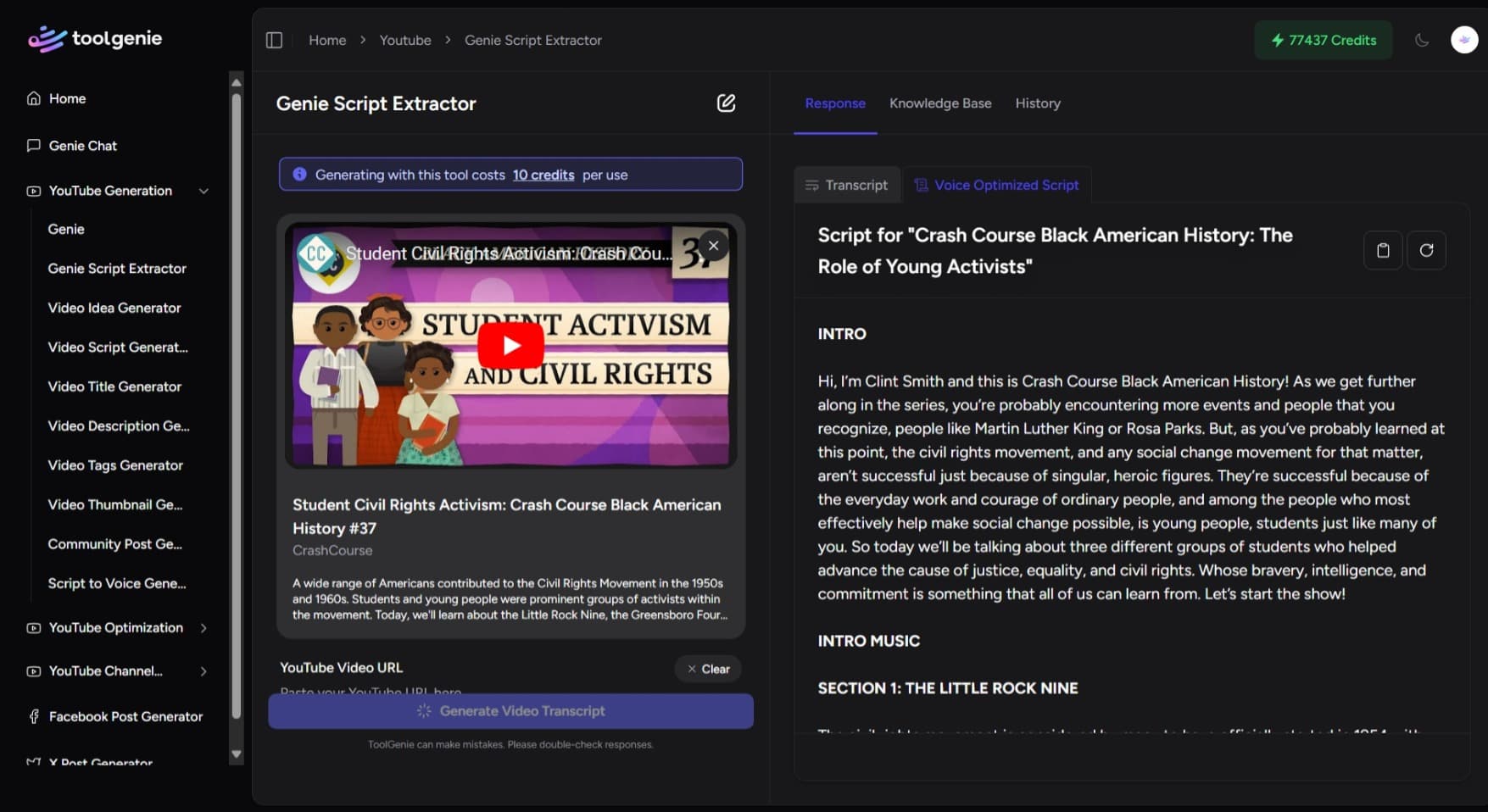
Task: Click Generate Video Transcript button
Action: [510, 711]
